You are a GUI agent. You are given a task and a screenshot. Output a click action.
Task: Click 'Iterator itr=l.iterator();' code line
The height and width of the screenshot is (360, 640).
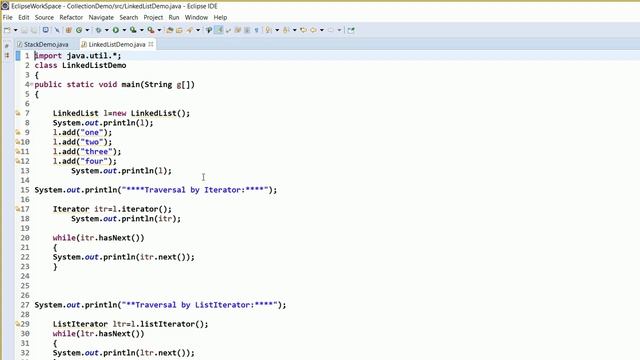click(x=112, y=209)
